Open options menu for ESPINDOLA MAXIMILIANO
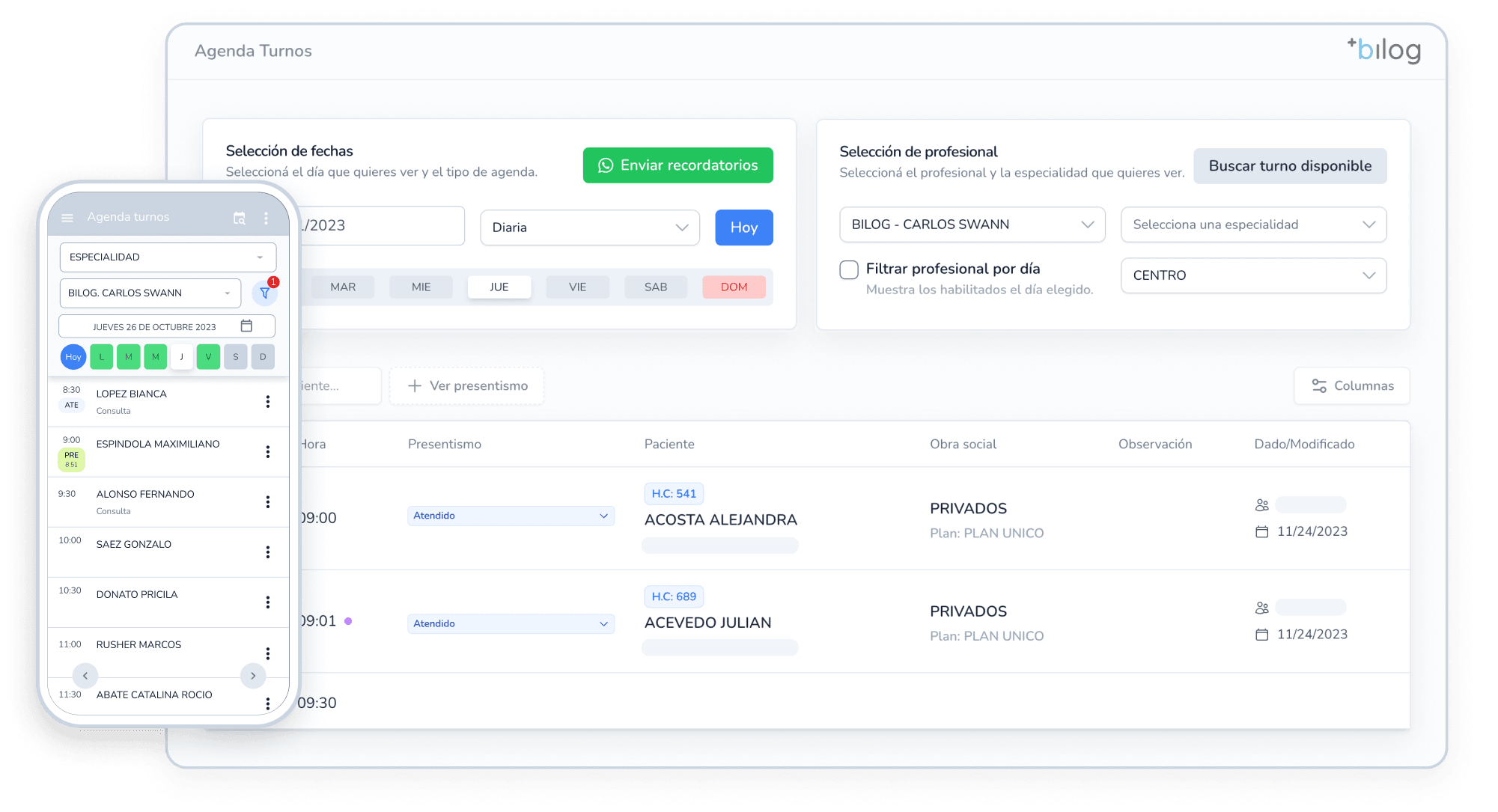1498x812 pixels. point(268,452)
